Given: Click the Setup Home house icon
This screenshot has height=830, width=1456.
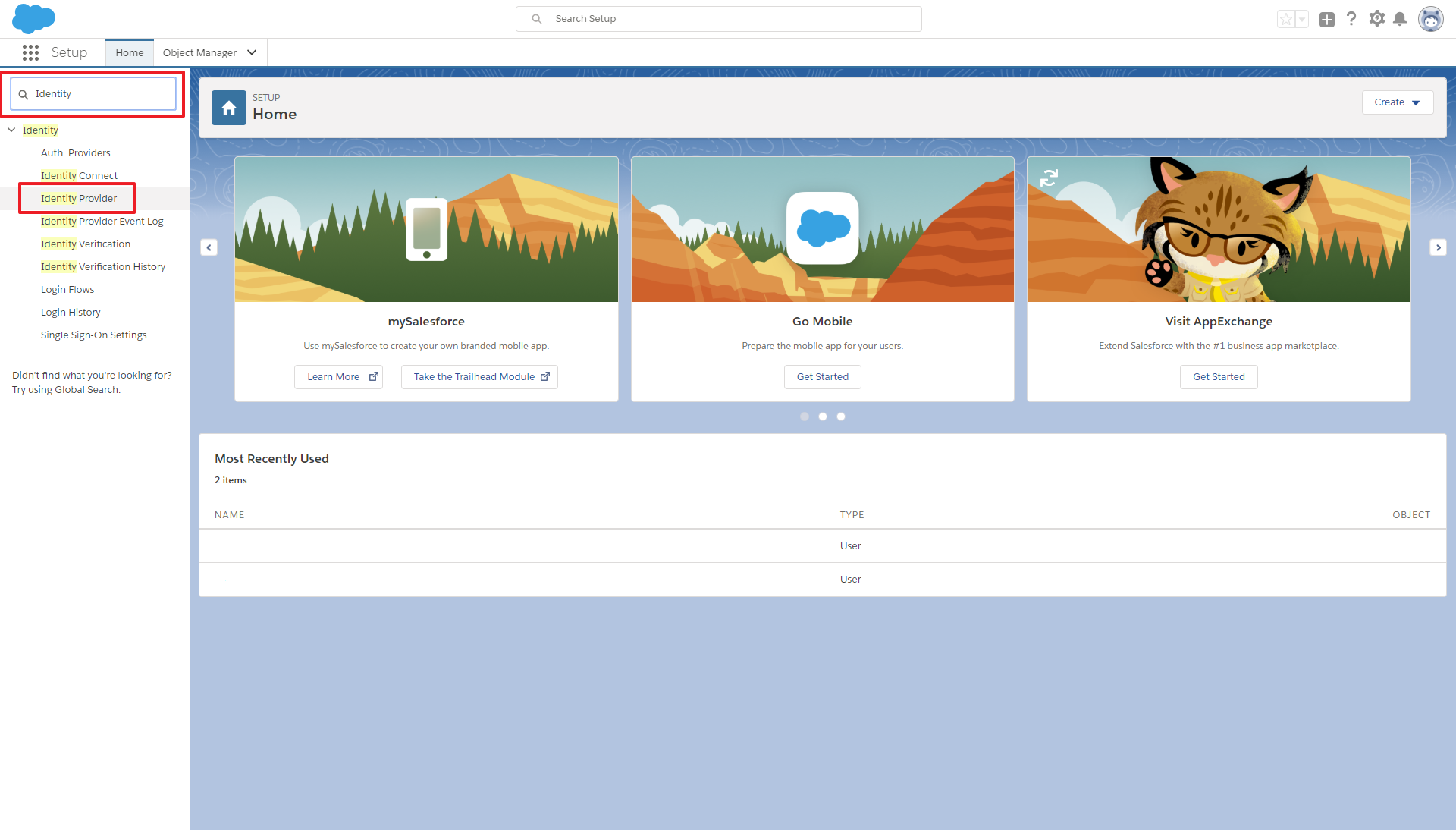Looking at the screenshot, I should tap(229, 108).
